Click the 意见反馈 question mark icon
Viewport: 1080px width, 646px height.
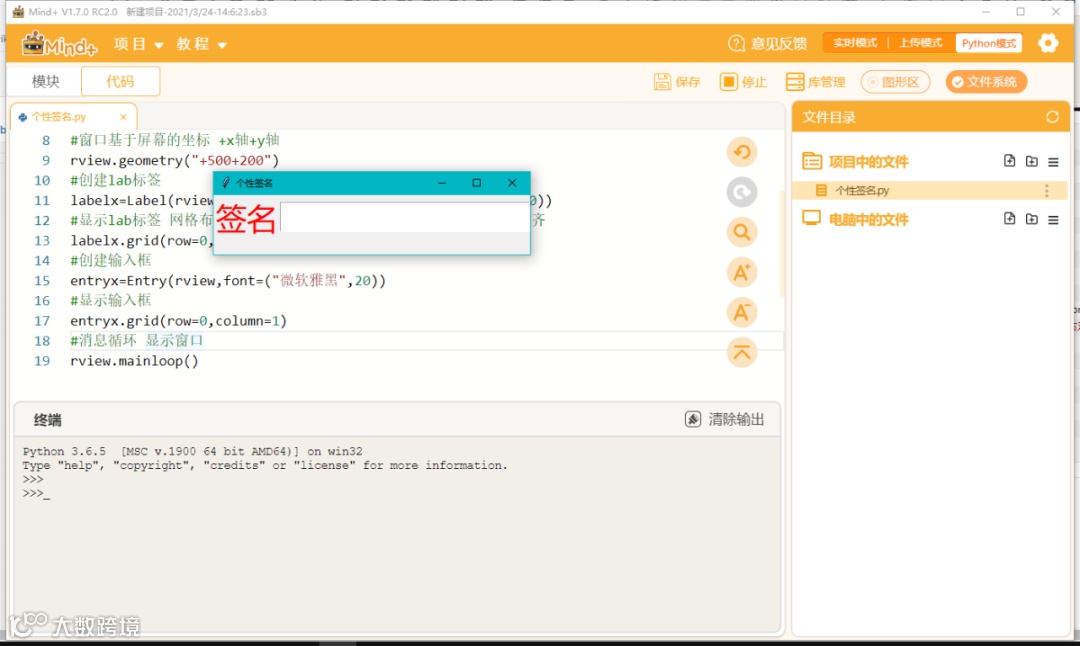pyautogui.click(x=736, y=43)
